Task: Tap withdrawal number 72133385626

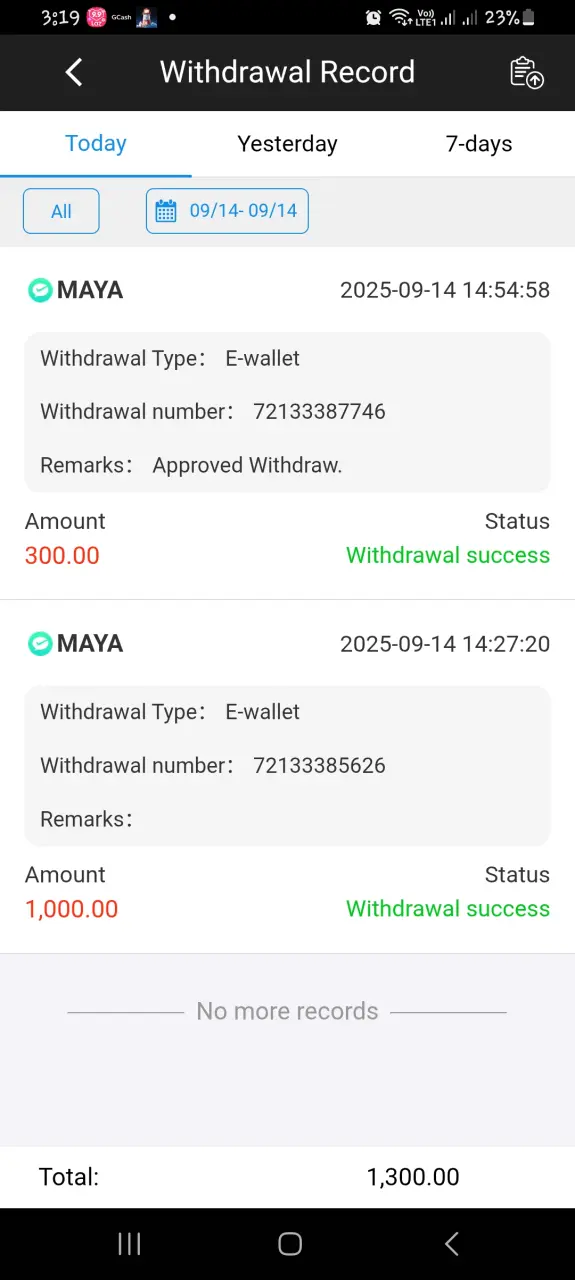Action: pos(319,766)
